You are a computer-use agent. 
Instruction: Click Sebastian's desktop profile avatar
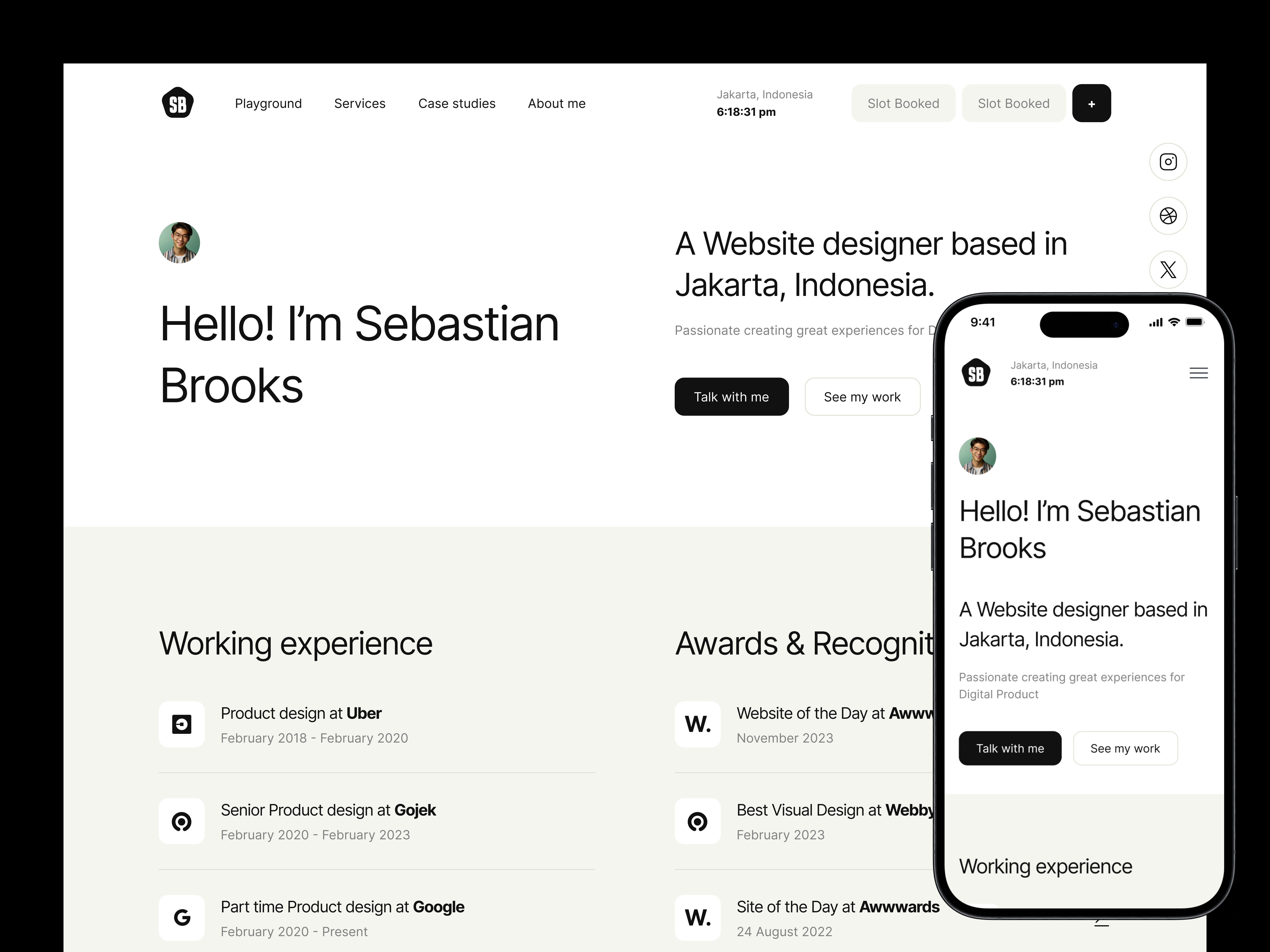pos(179,243)
